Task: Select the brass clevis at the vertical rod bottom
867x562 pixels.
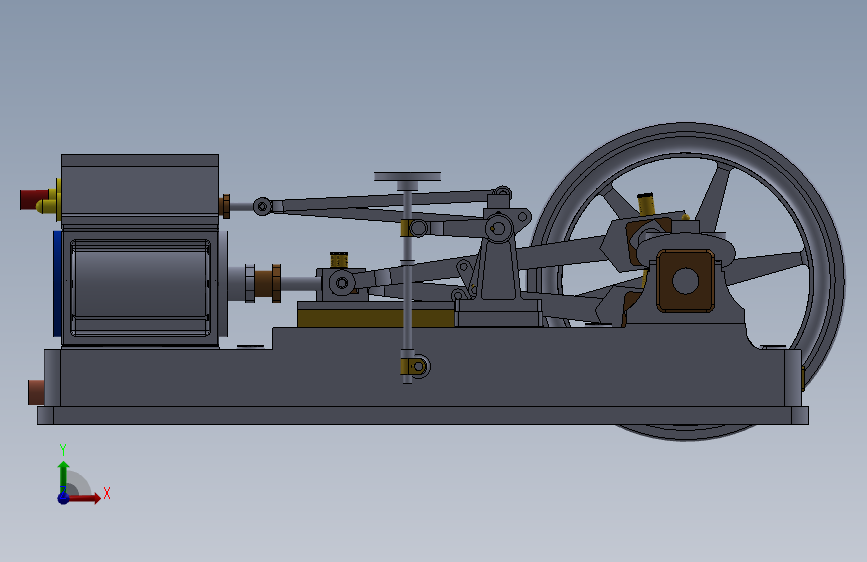Action: [415, 366]
